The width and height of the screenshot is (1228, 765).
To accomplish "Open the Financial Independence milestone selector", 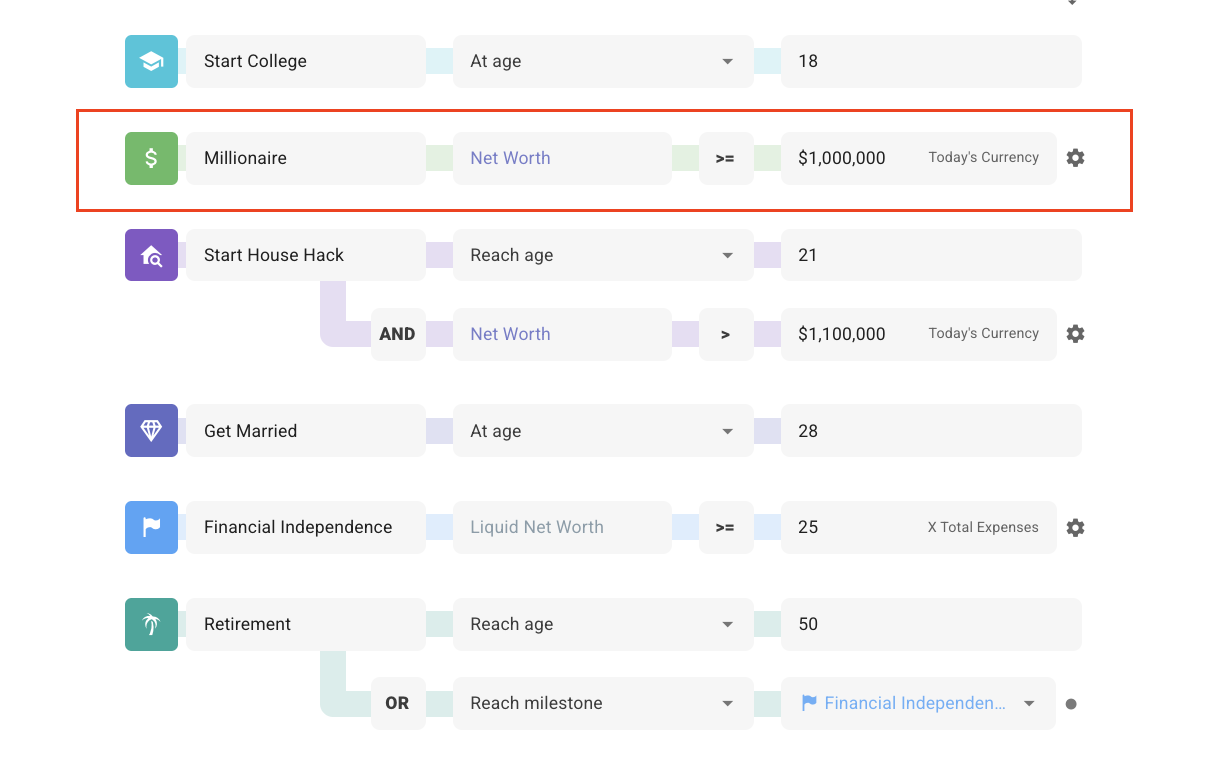I will coord(917,703).
